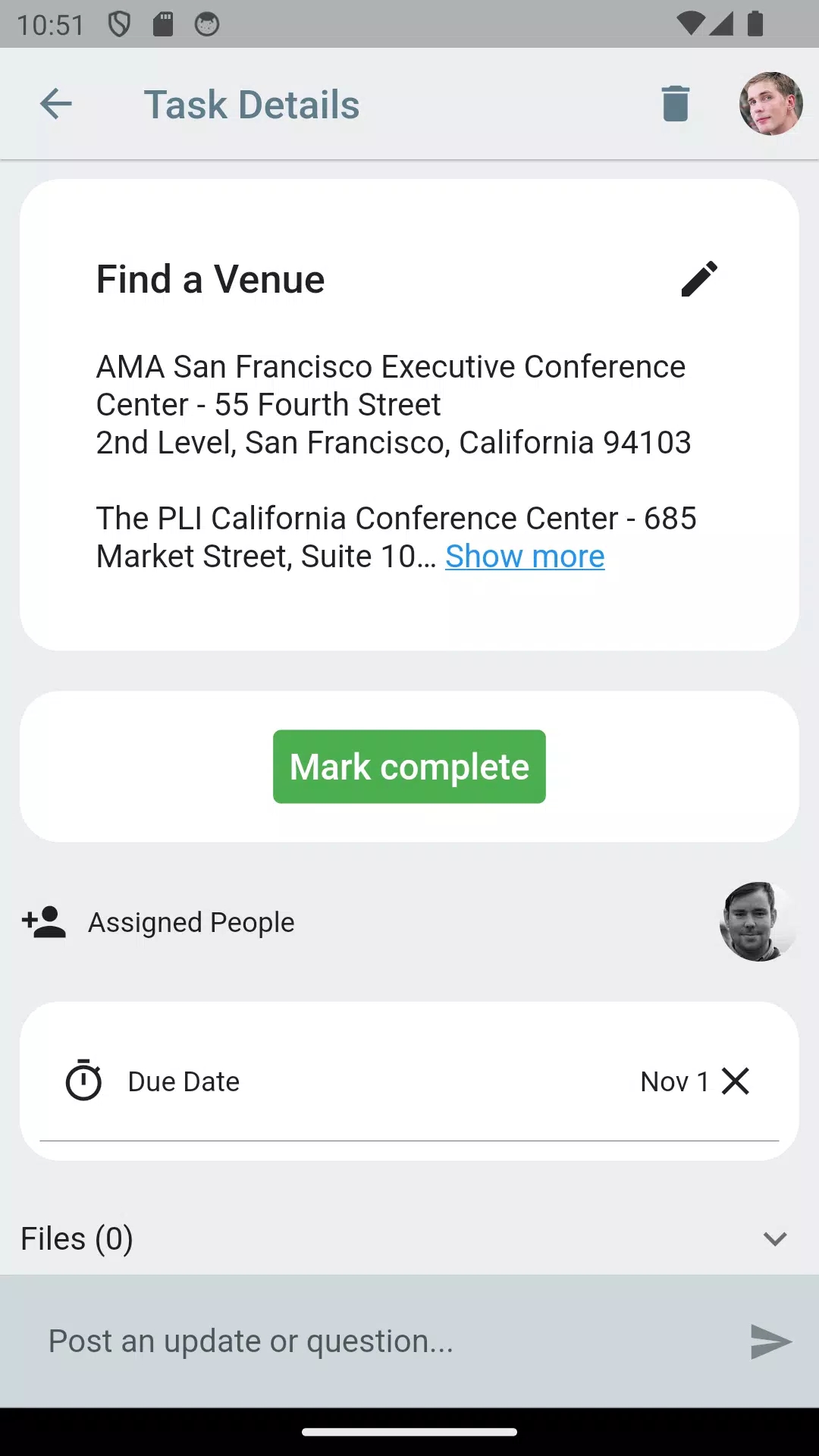
Task: Open user profile avatar in header
Action: click(x=771, y=104)
